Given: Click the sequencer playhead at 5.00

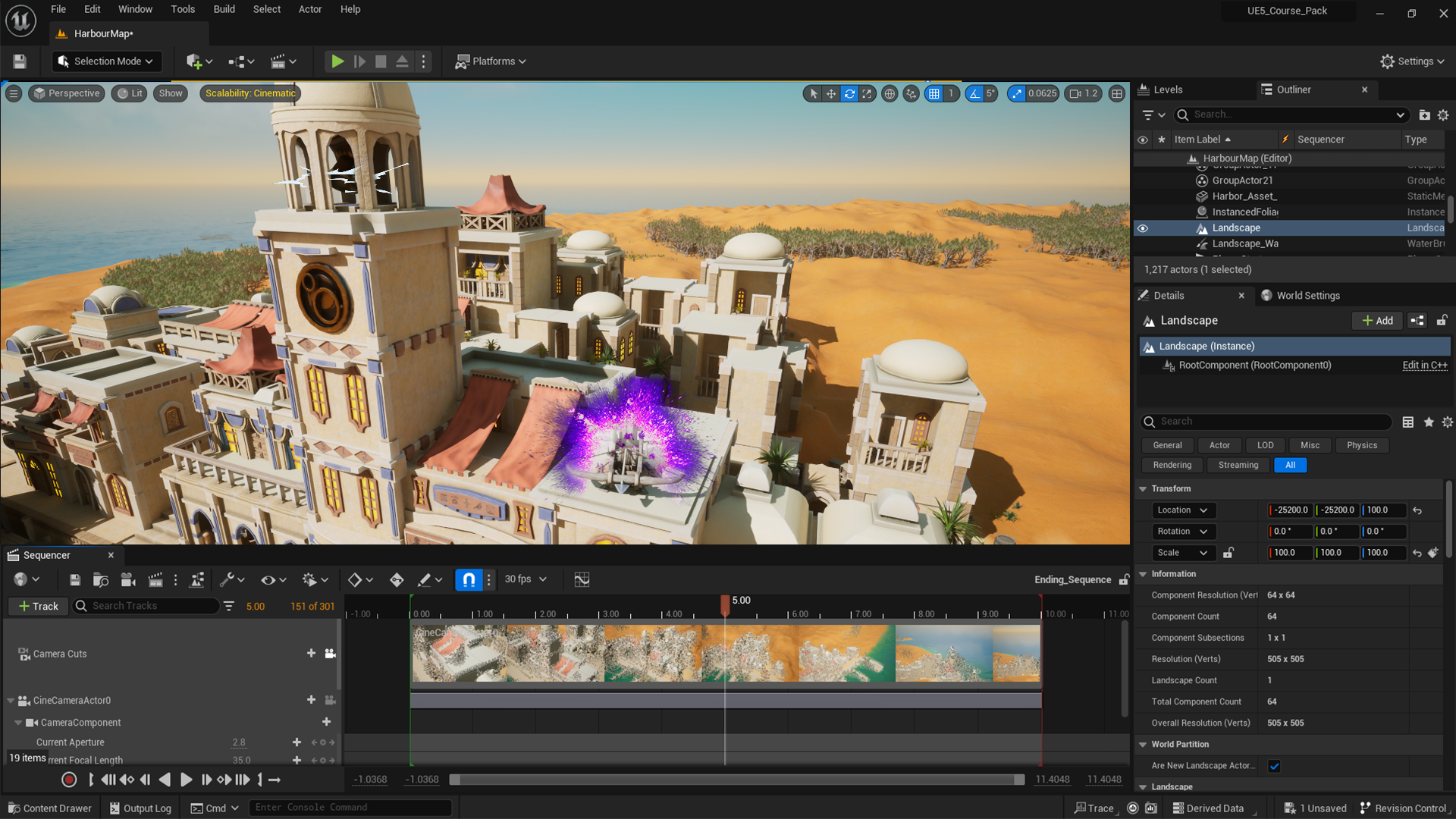Looking at the screenshot, I should point(725,602).
